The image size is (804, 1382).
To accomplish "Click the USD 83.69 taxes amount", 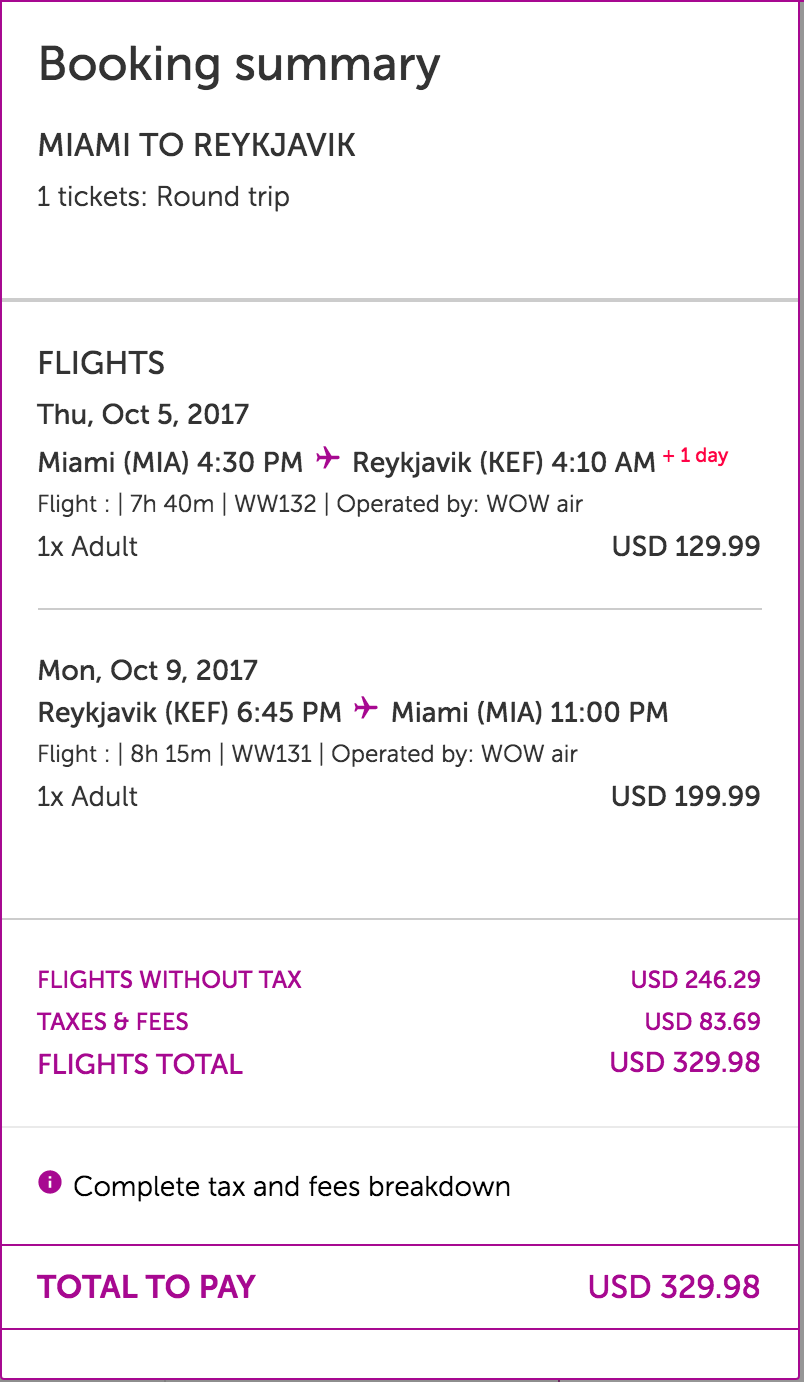I will pos(702,1022).
